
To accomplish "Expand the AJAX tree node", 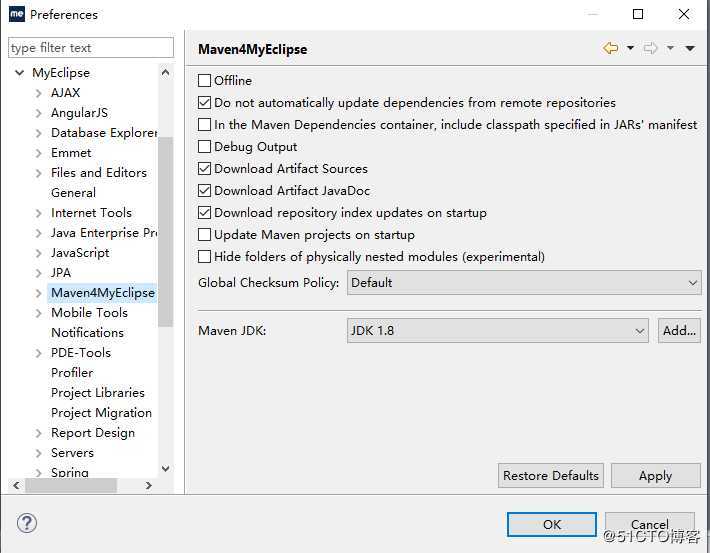I will 38,93.
